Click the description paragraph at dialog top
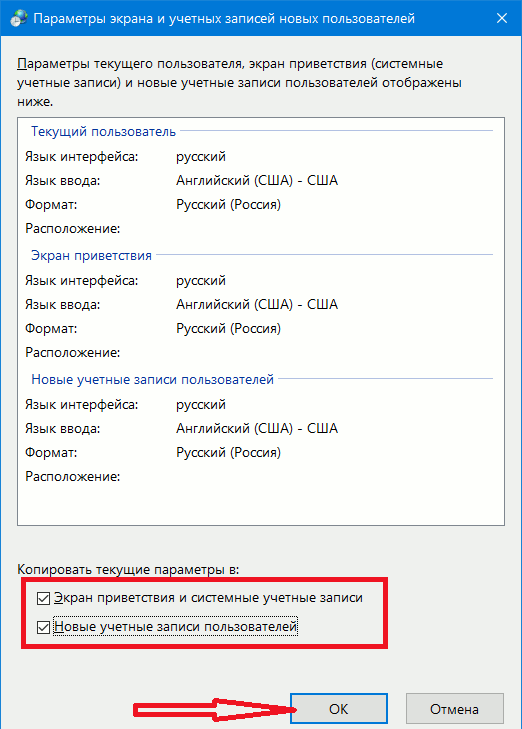Image resolution: width=522 pixels, height=729 pixels. 239,83
